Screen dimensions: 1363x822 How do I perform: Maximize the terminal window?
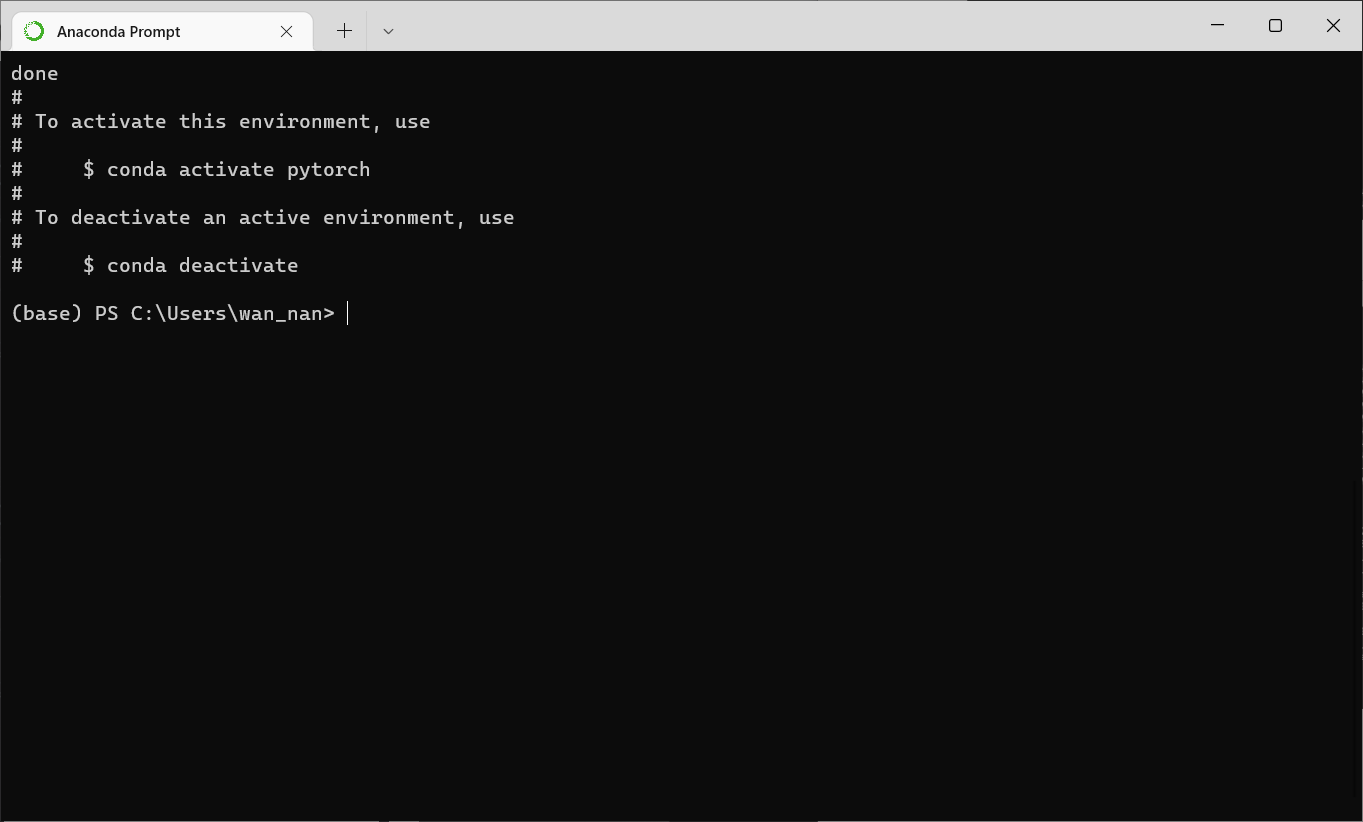1275,25
